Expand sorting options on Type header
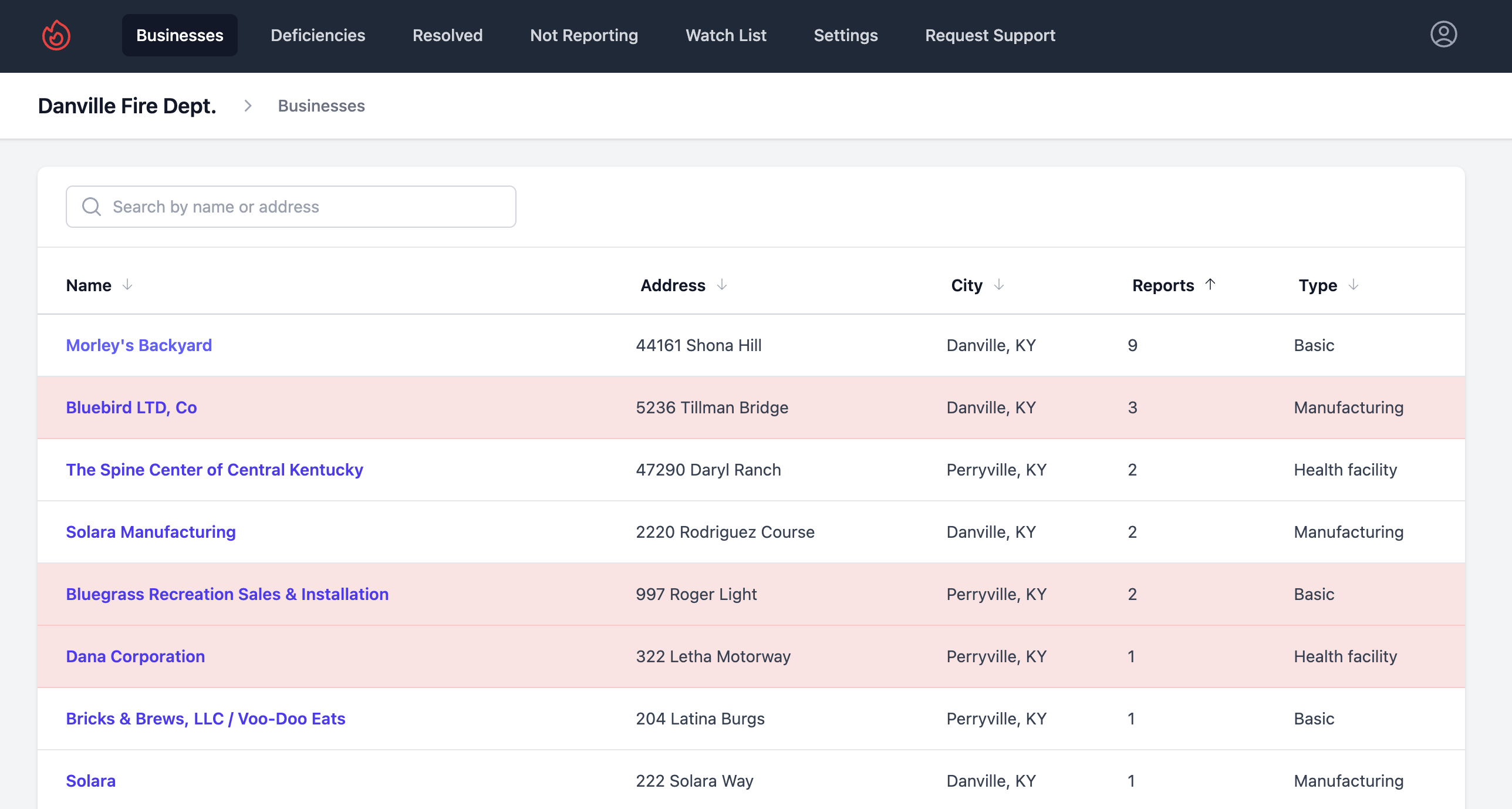The width and height of the screenshot is (1512, 809). (x=1318, y=285)
